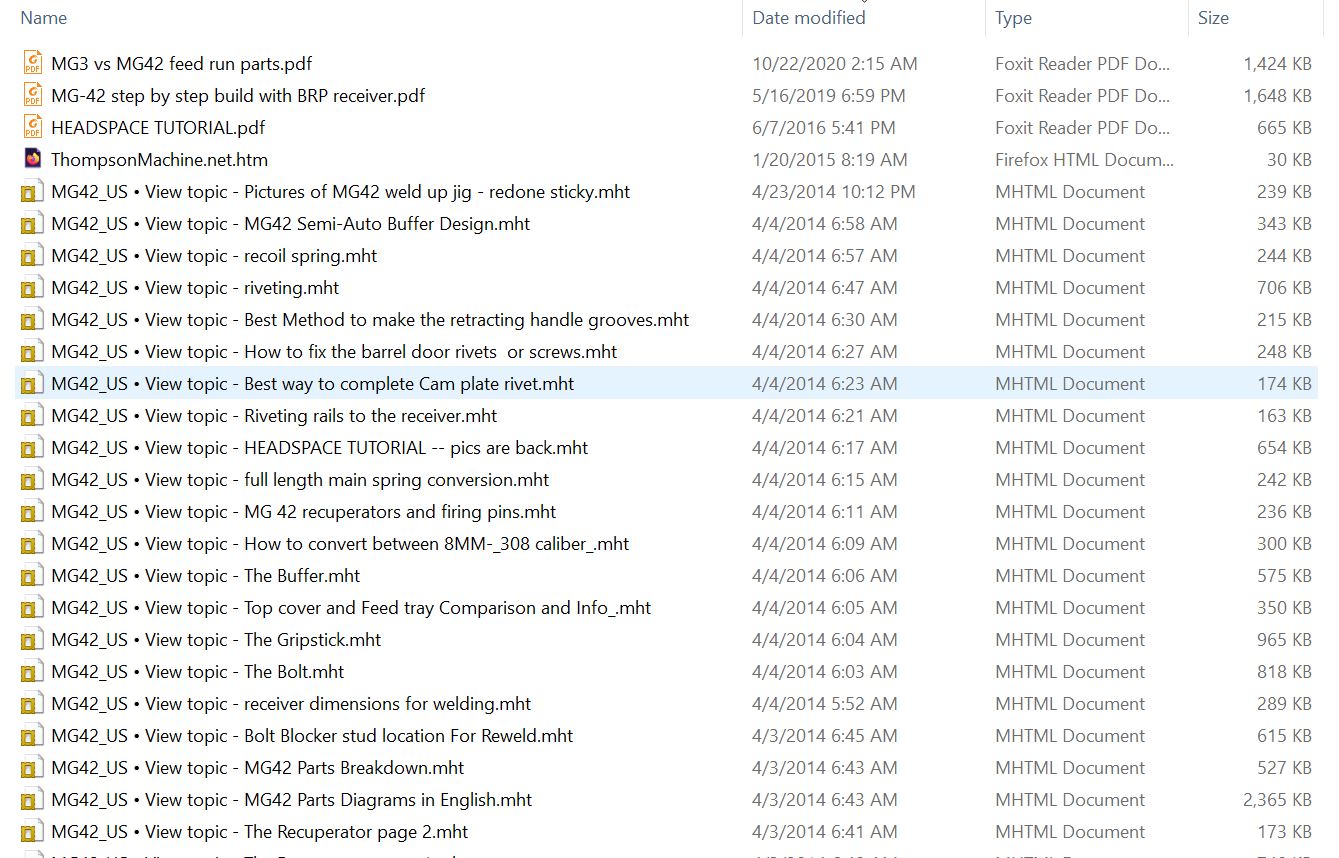Click the 2,365 KB size value

coord(1277,800)
